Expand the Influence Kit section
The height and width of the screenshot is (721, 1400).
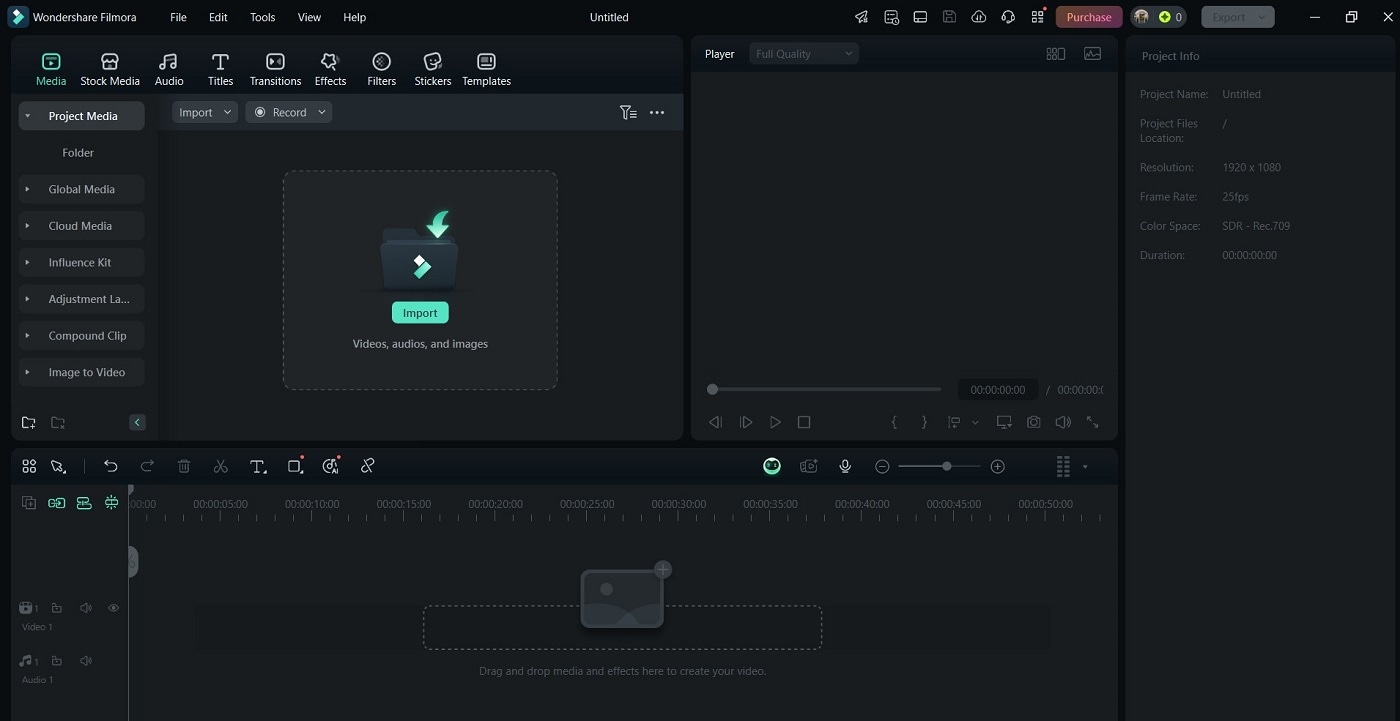click(x=27, y=262)
